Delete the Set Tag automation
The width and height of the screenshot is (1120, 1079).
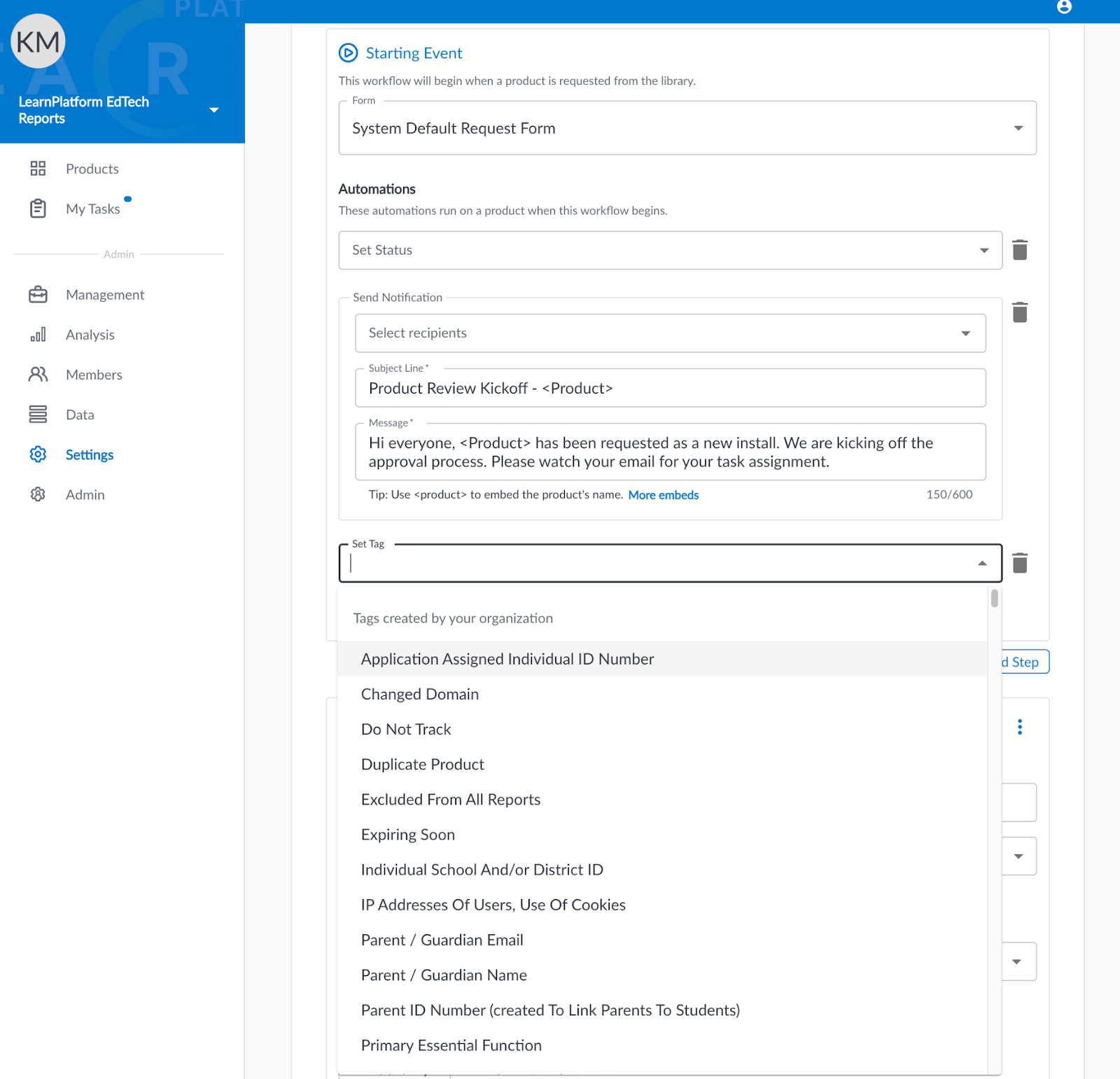tap(1020, 563)
